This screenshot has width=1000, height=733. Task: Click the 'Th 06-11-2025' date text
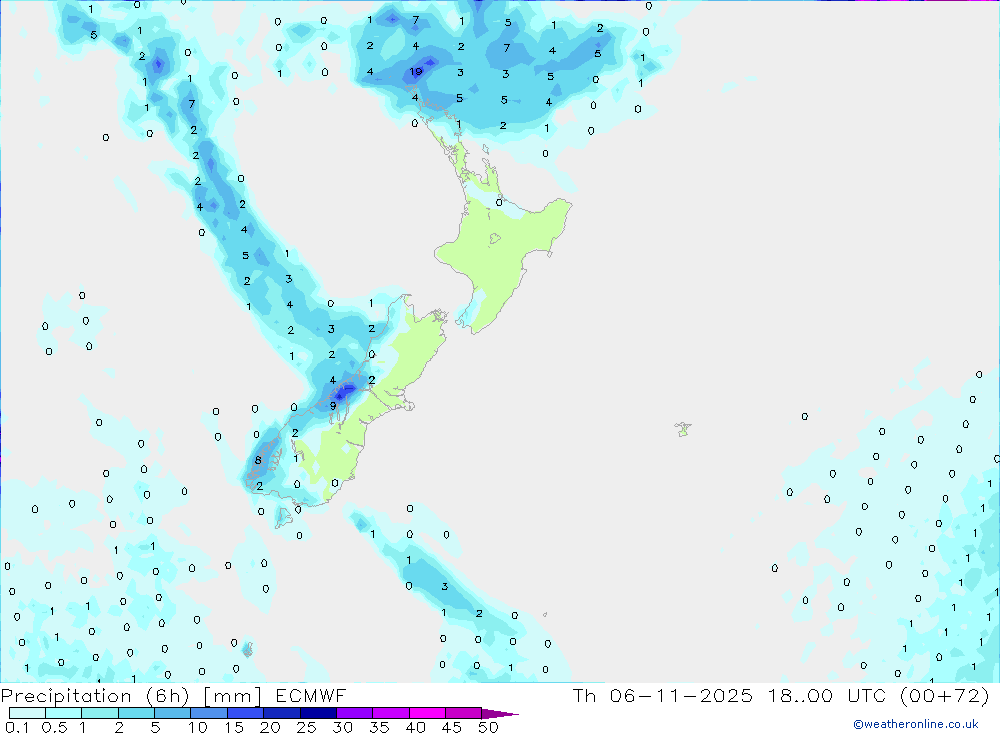663,695
